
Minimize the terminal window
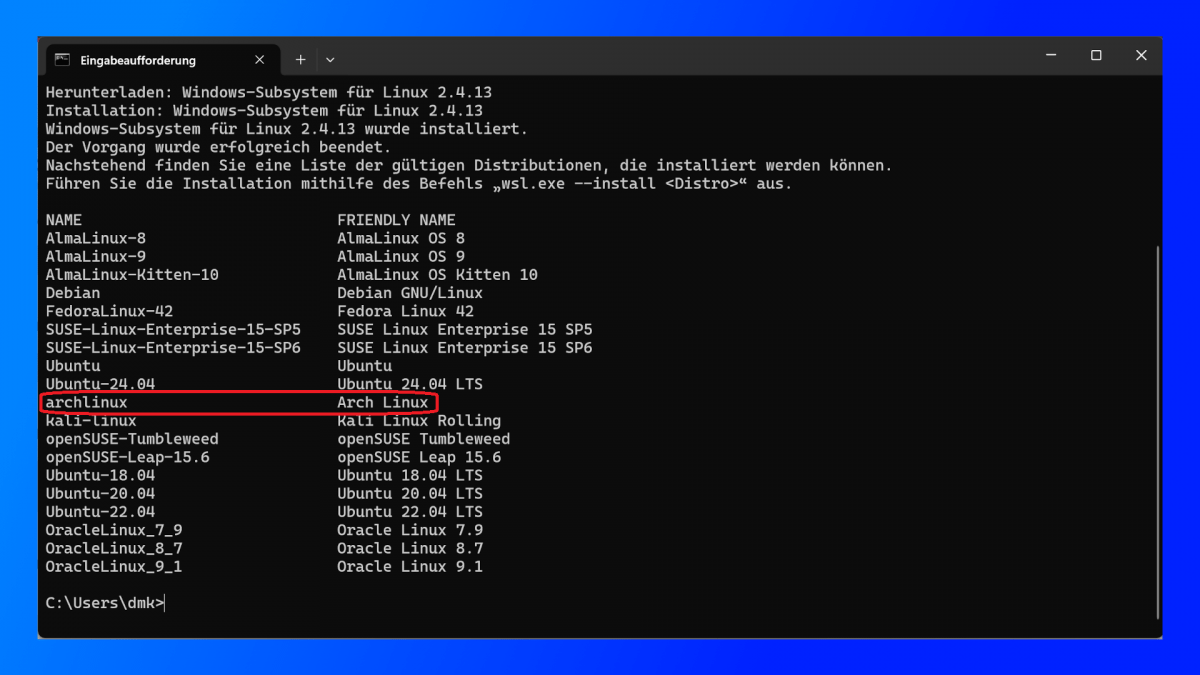(x=1051, y=56)
